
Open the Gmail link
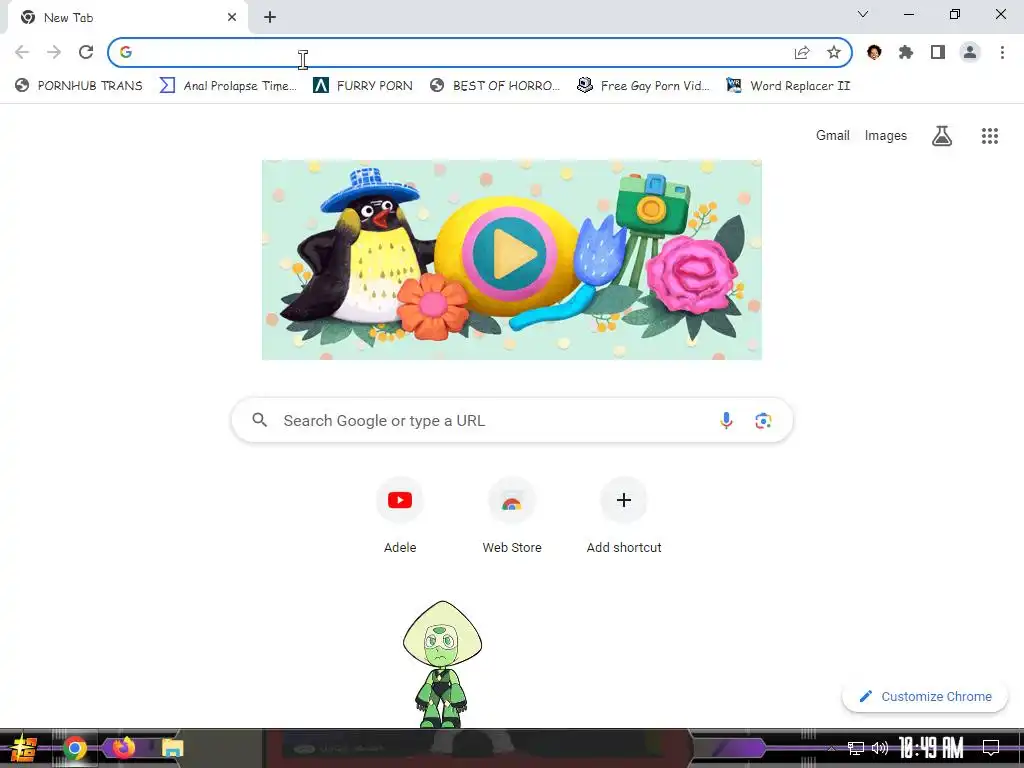833,135
